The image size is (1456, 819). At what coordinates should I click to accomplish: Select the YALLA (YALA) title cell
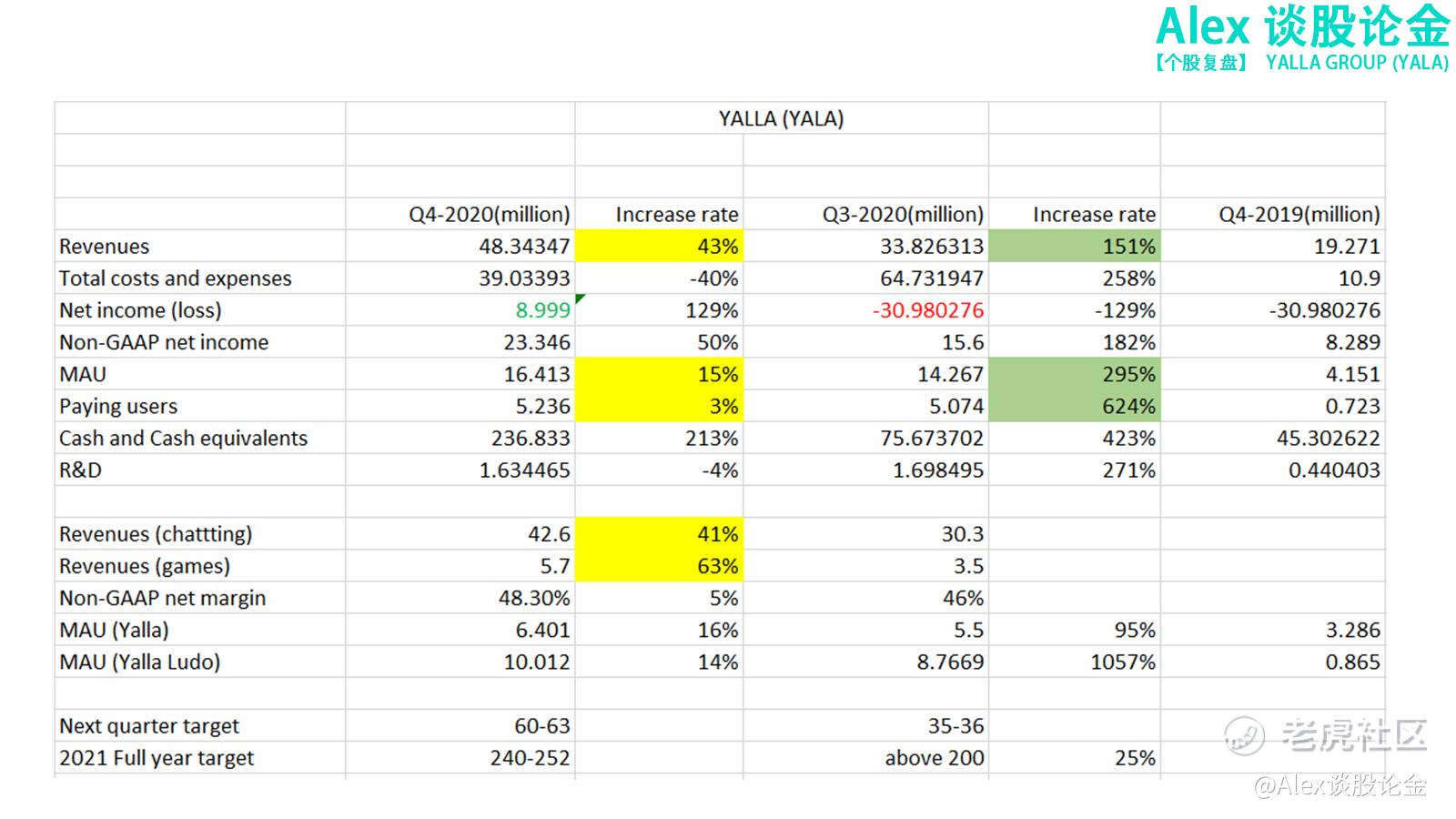pos(781,118)
